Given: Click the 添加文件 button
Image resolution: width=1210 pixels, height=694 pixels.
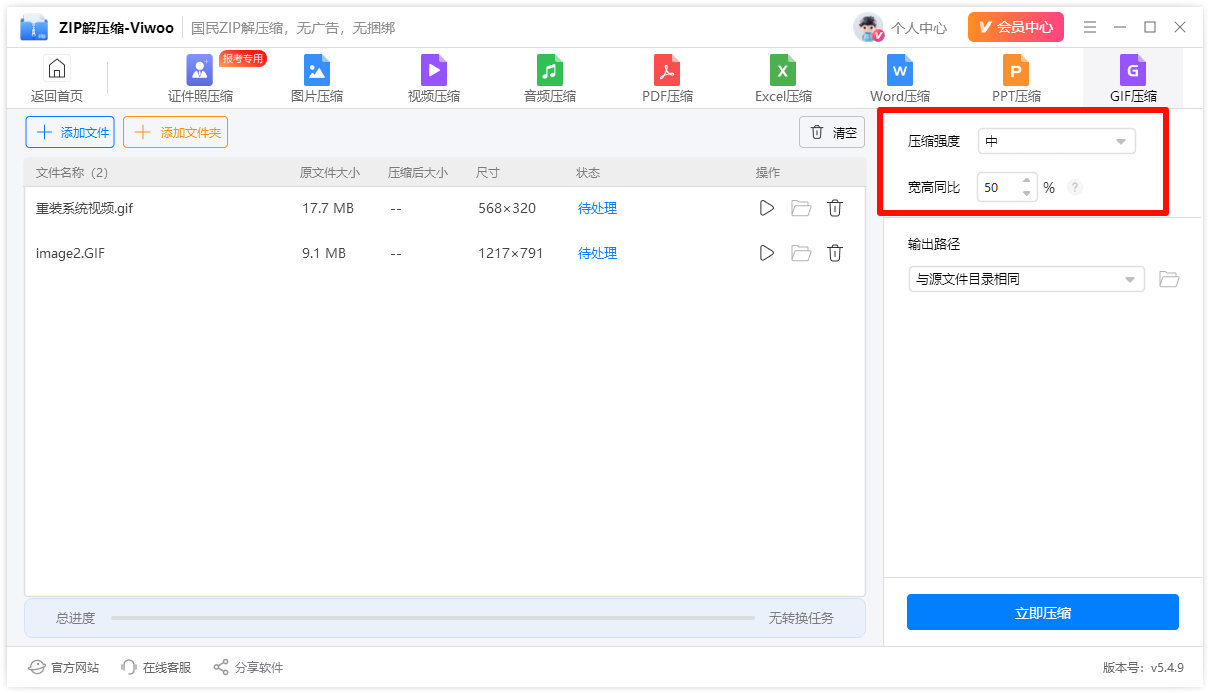Looking at the screenshot, I should [x=70, y=132].
